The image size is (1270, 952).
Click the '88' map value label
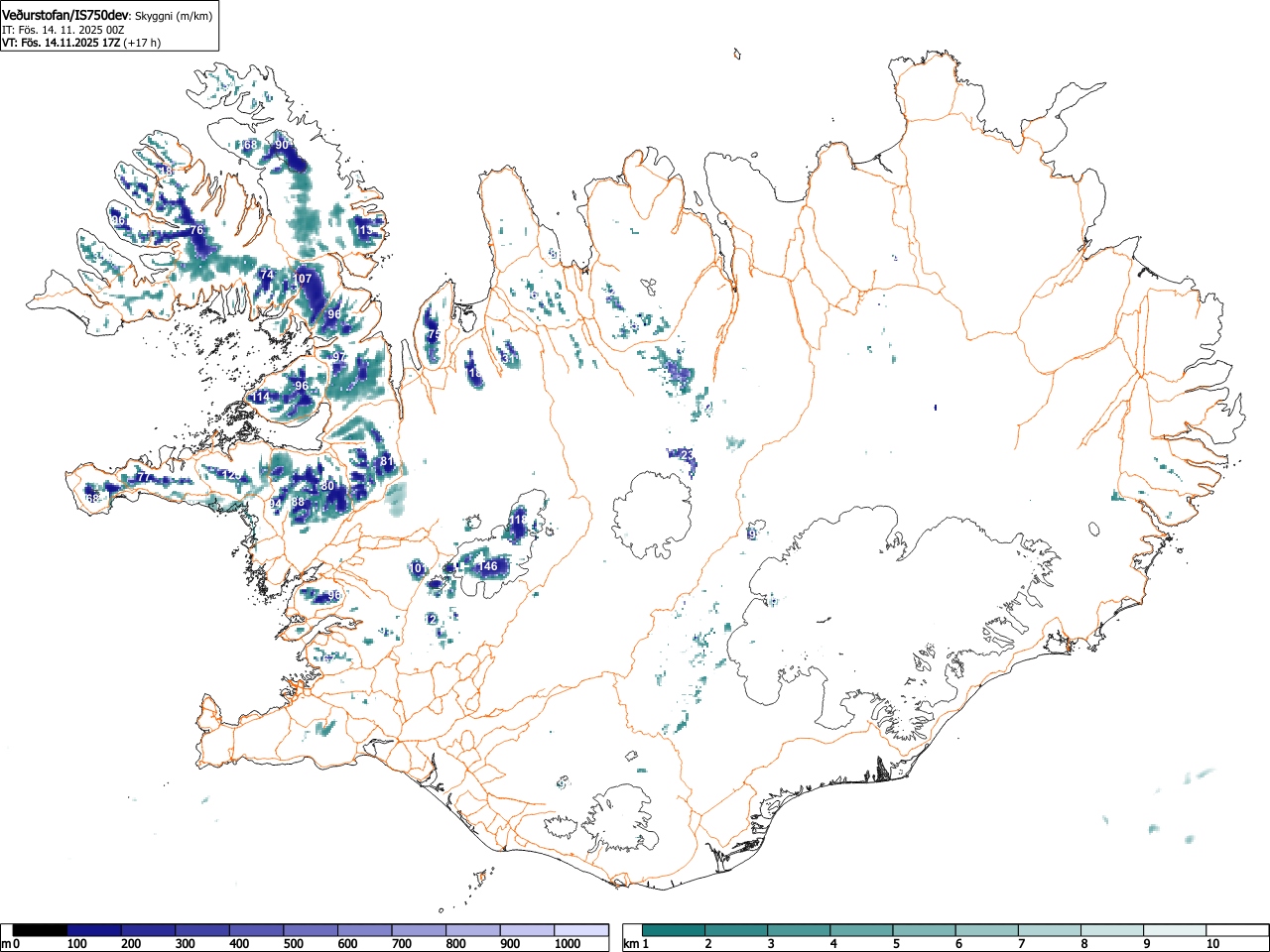[x=298, y=502]
